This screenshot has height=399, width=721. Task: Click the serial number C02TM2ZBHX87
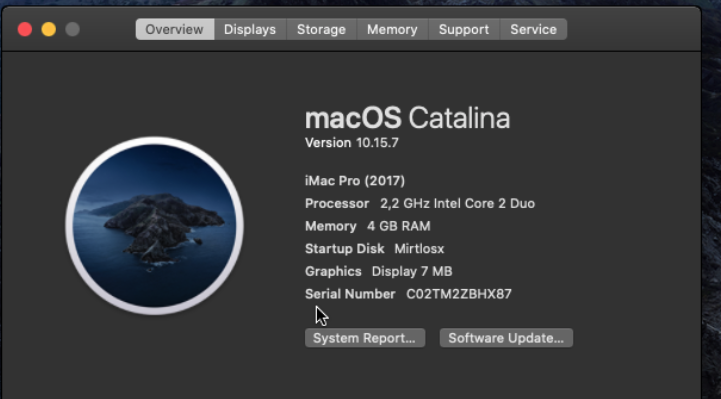coord(459,294)
